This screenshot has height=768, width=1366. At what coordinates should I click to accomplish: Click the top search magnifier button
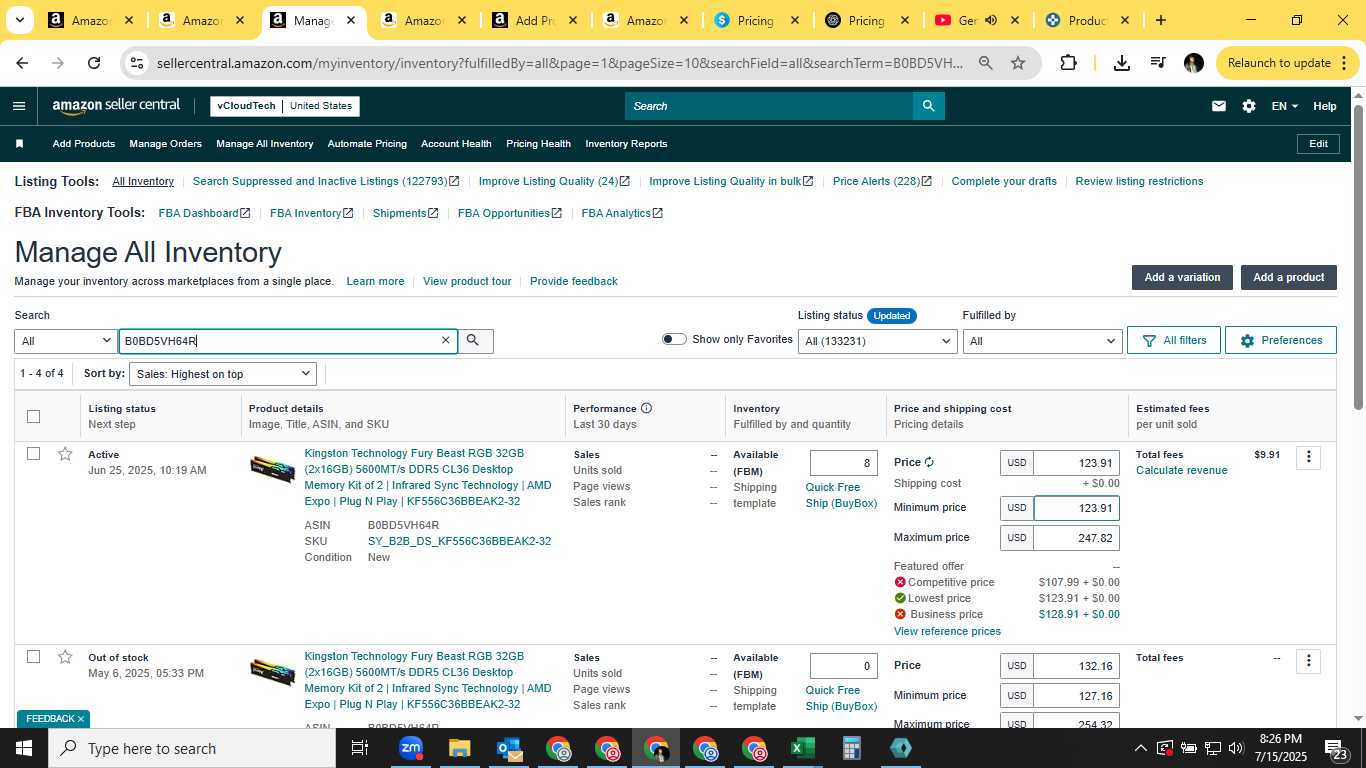(928, 106)
